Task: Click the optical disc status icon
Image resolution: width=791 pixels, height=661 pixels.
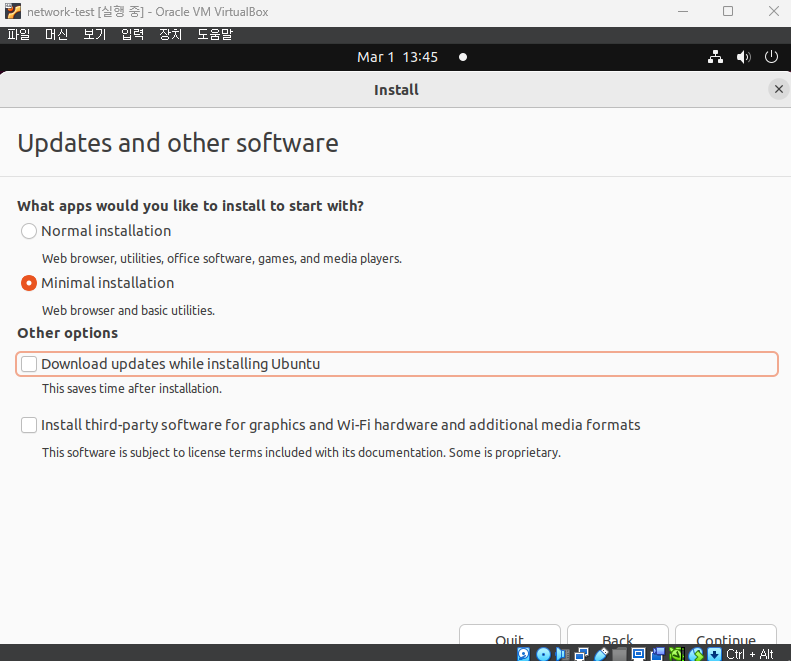Action: tap(543, 654)
